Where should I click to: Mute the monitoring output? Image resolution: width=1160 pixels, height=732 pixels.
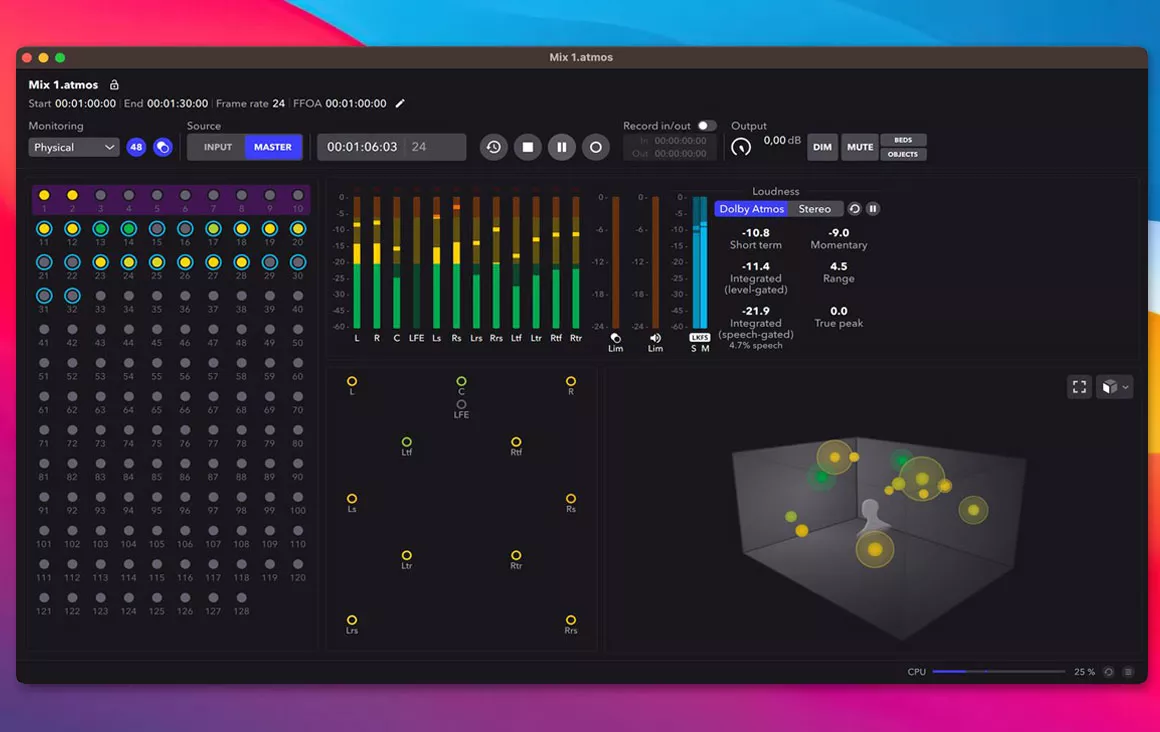859,147
